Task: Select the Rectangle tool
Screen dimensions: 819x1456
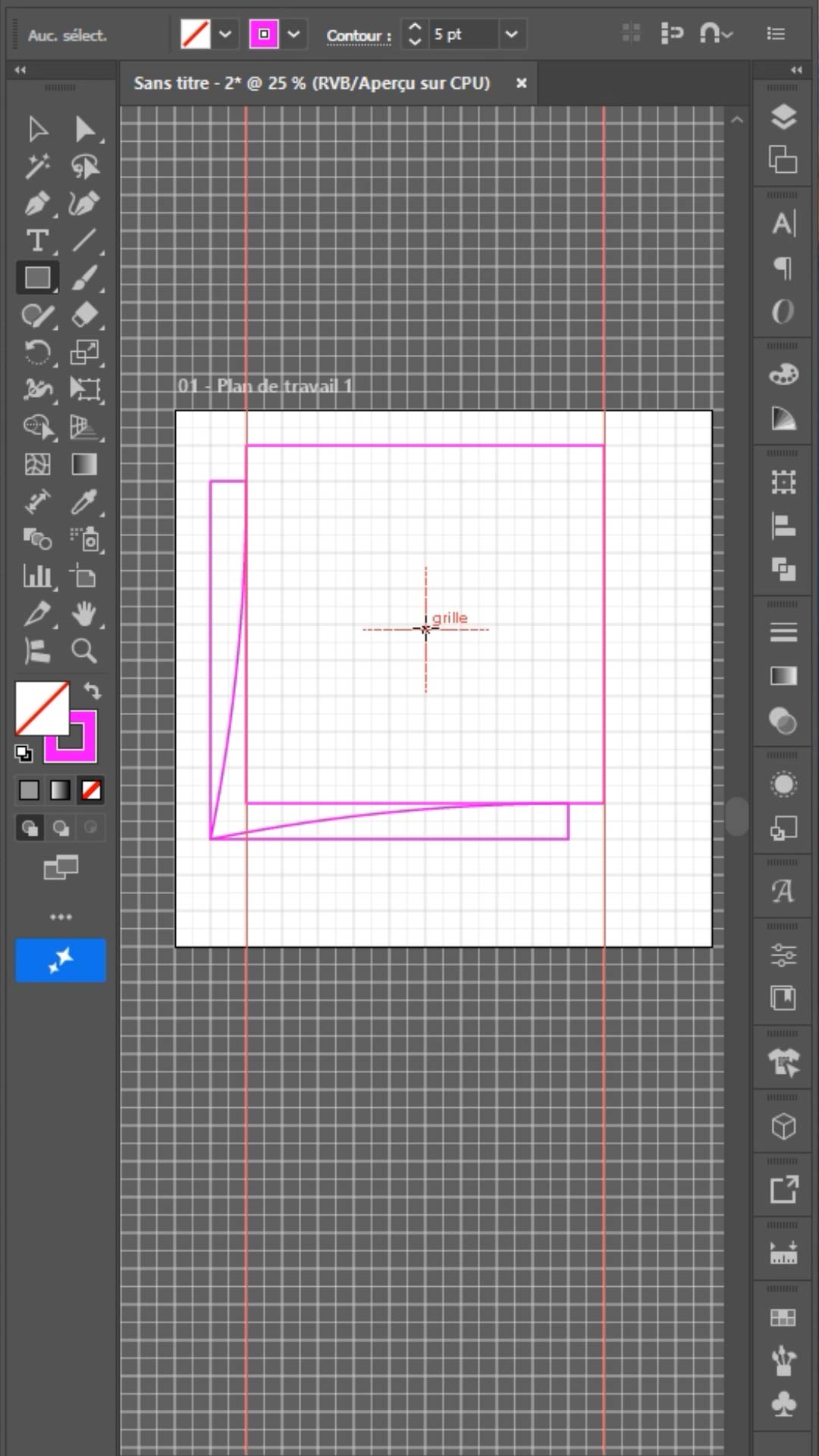Action: coord(38,278)
